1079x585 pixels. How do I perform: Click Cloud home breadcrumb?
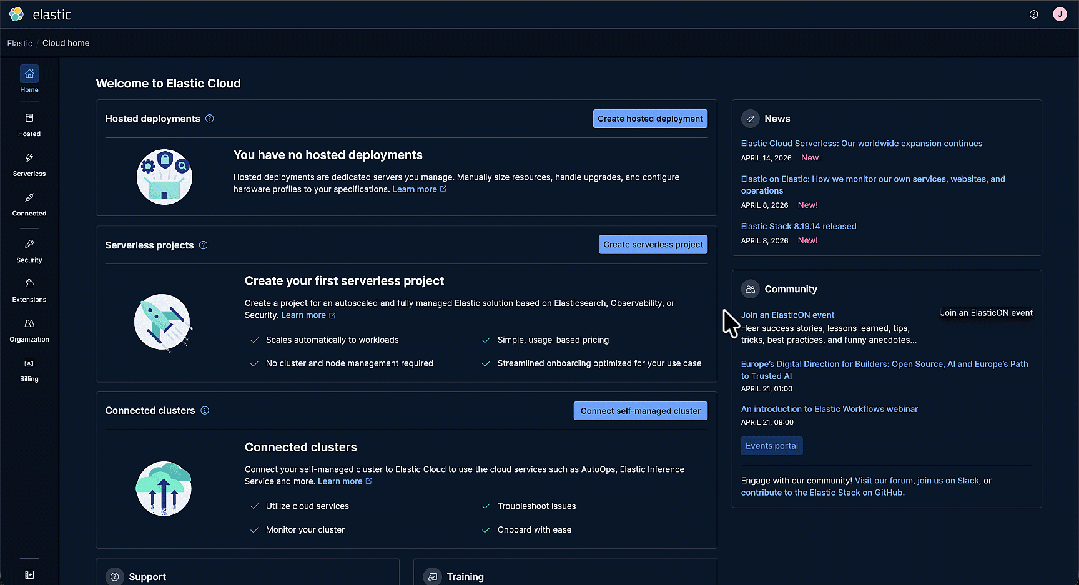(65, 43)
